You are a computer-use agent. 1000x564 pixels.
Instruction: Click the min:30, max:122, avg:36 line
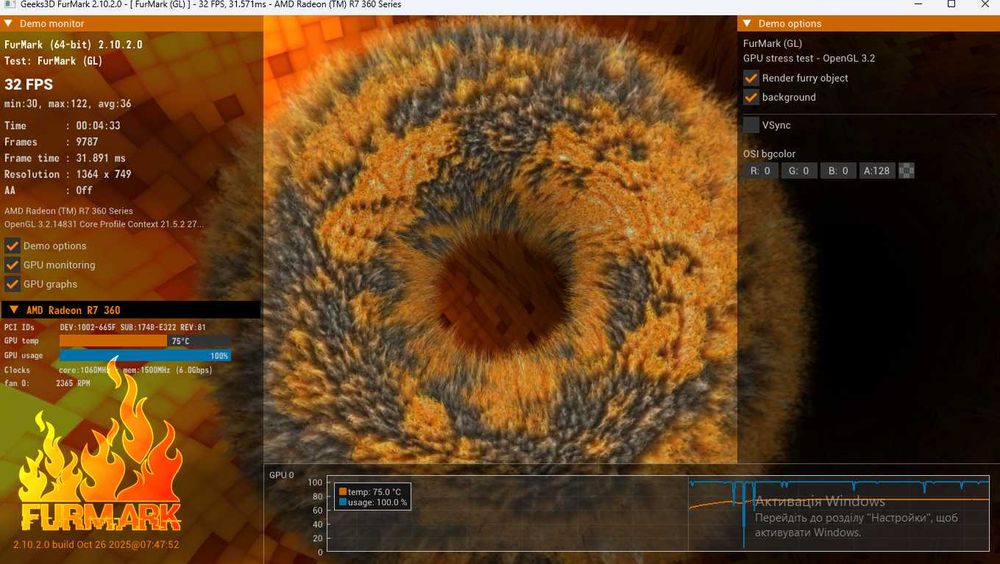click(x=68, y=103)
